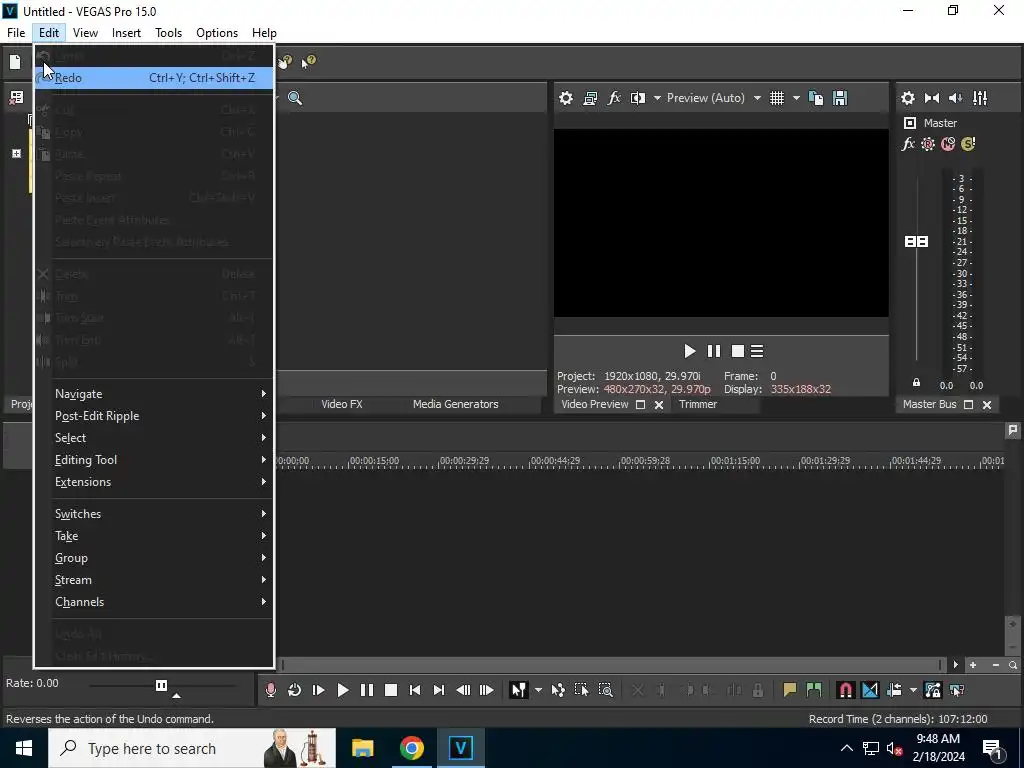Close the Video Preview panel

click(659, 405)
